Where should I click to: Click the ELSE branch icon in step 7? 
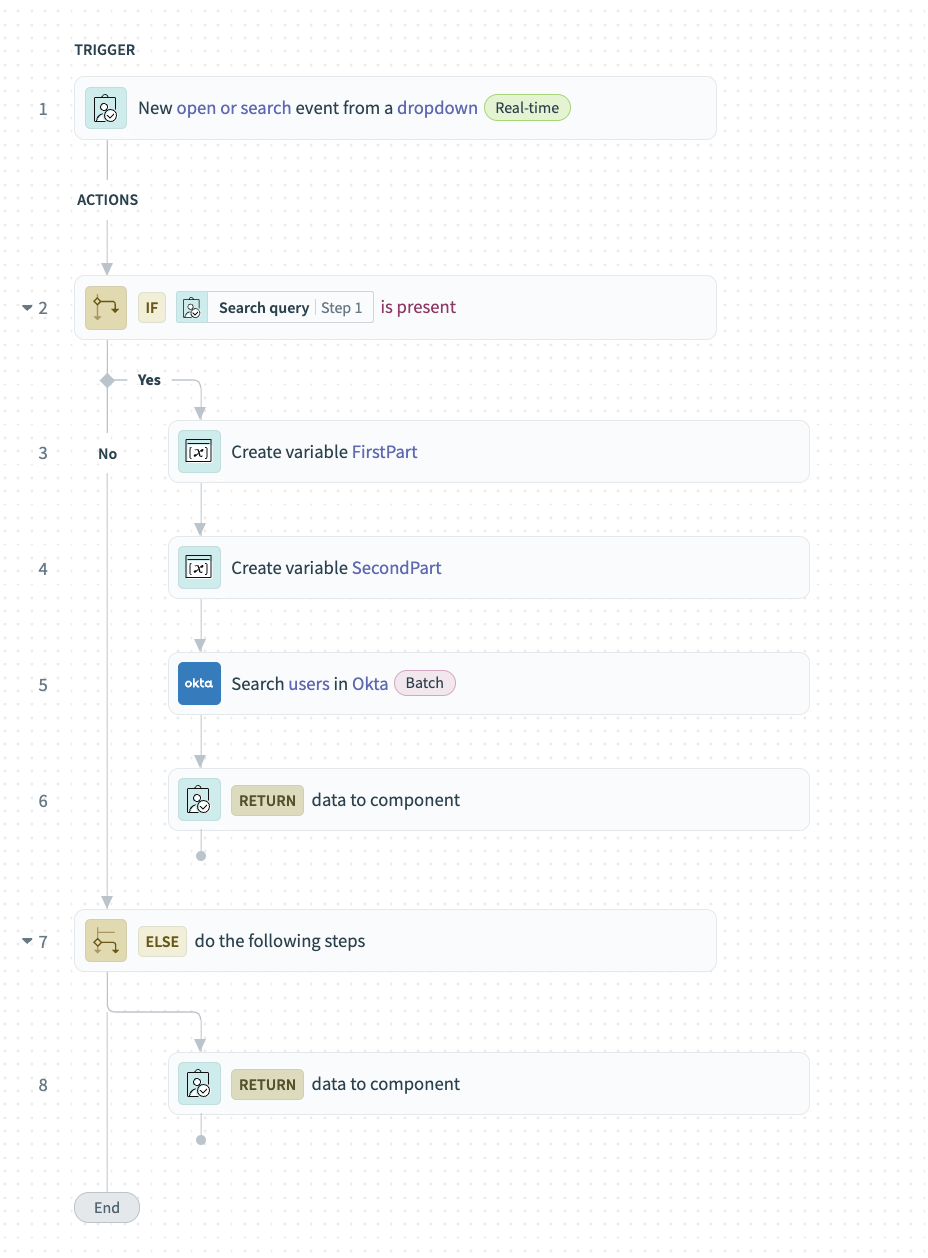pos(105,940)
